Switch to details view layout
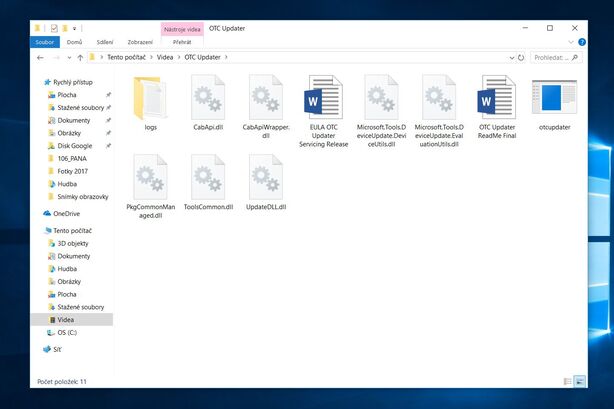 567,381
